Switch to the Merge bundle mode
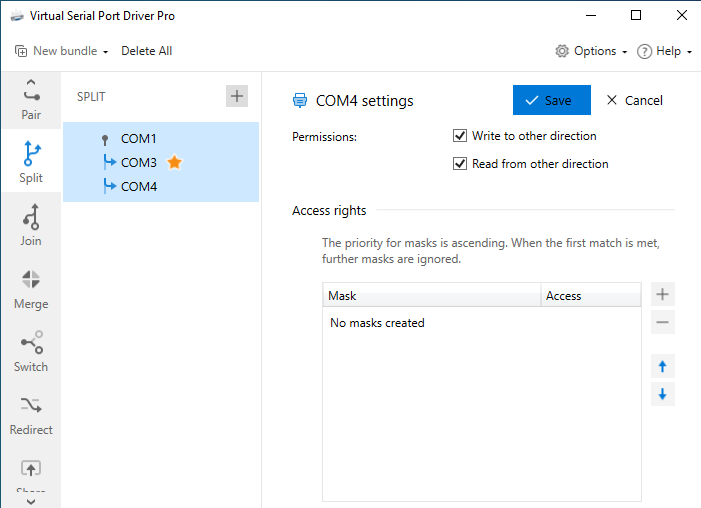701x508 pixels. (x=31, y=288)
